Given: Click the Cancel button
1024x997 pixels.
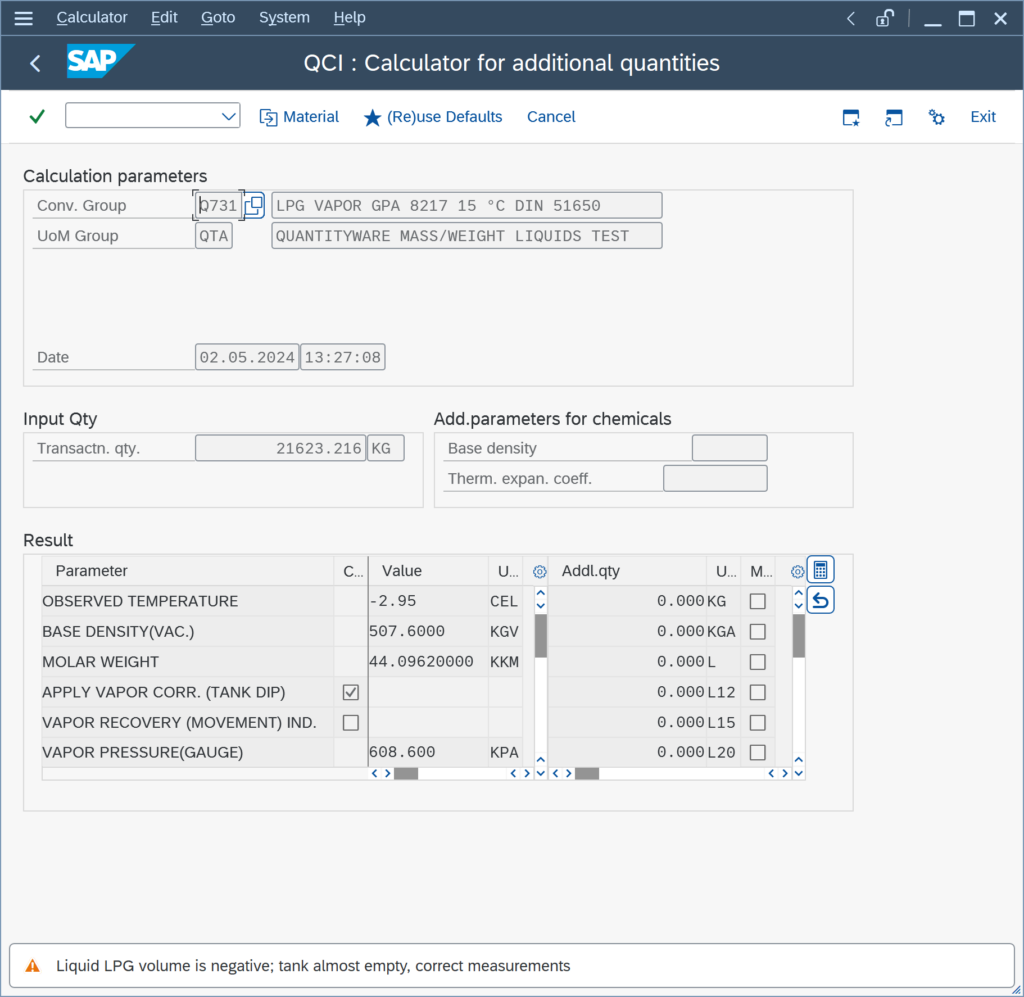Looking at the screenshot, I should pos(551,117).
